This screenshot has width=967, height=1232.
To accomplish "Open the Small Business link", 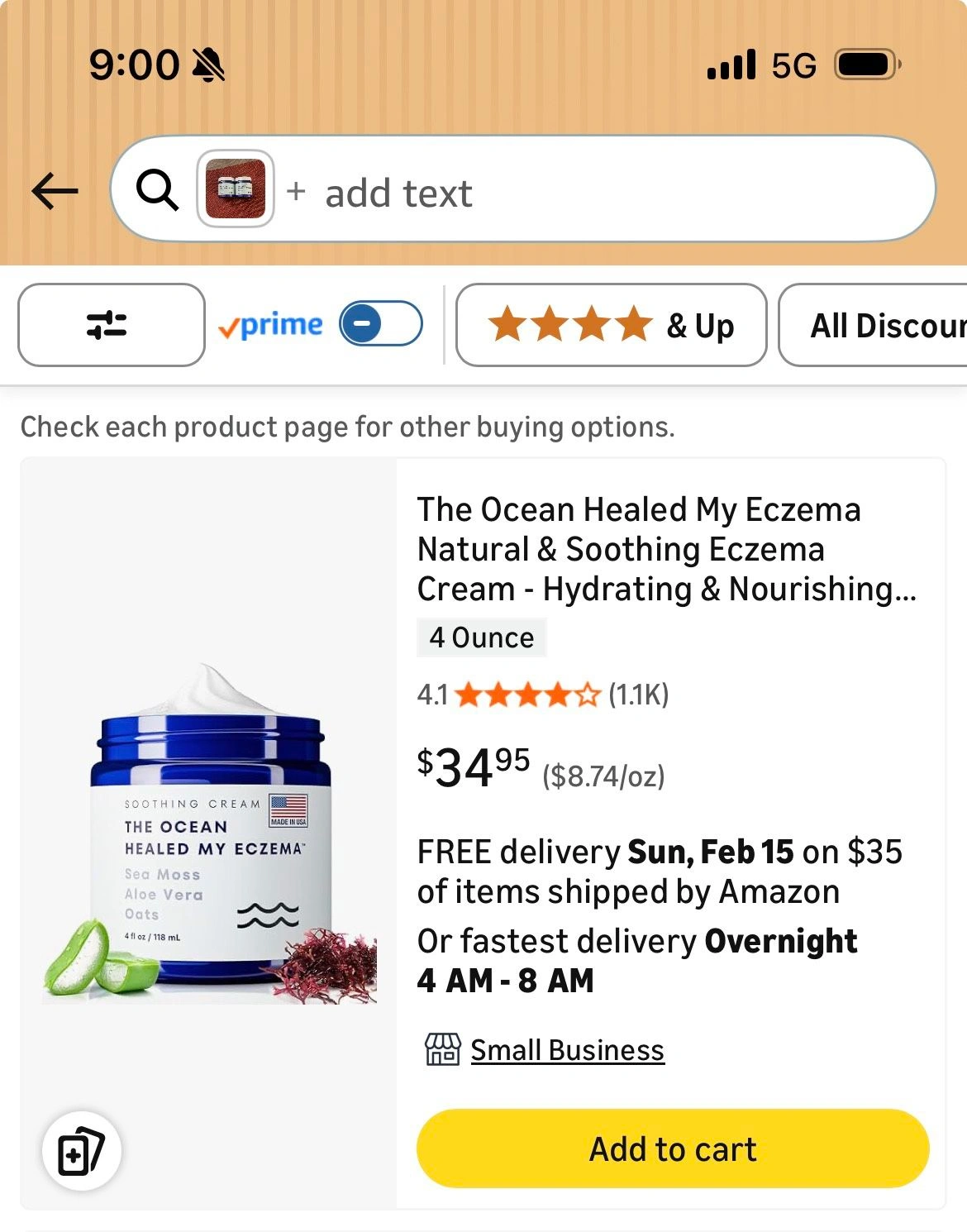I will 567,1050.
